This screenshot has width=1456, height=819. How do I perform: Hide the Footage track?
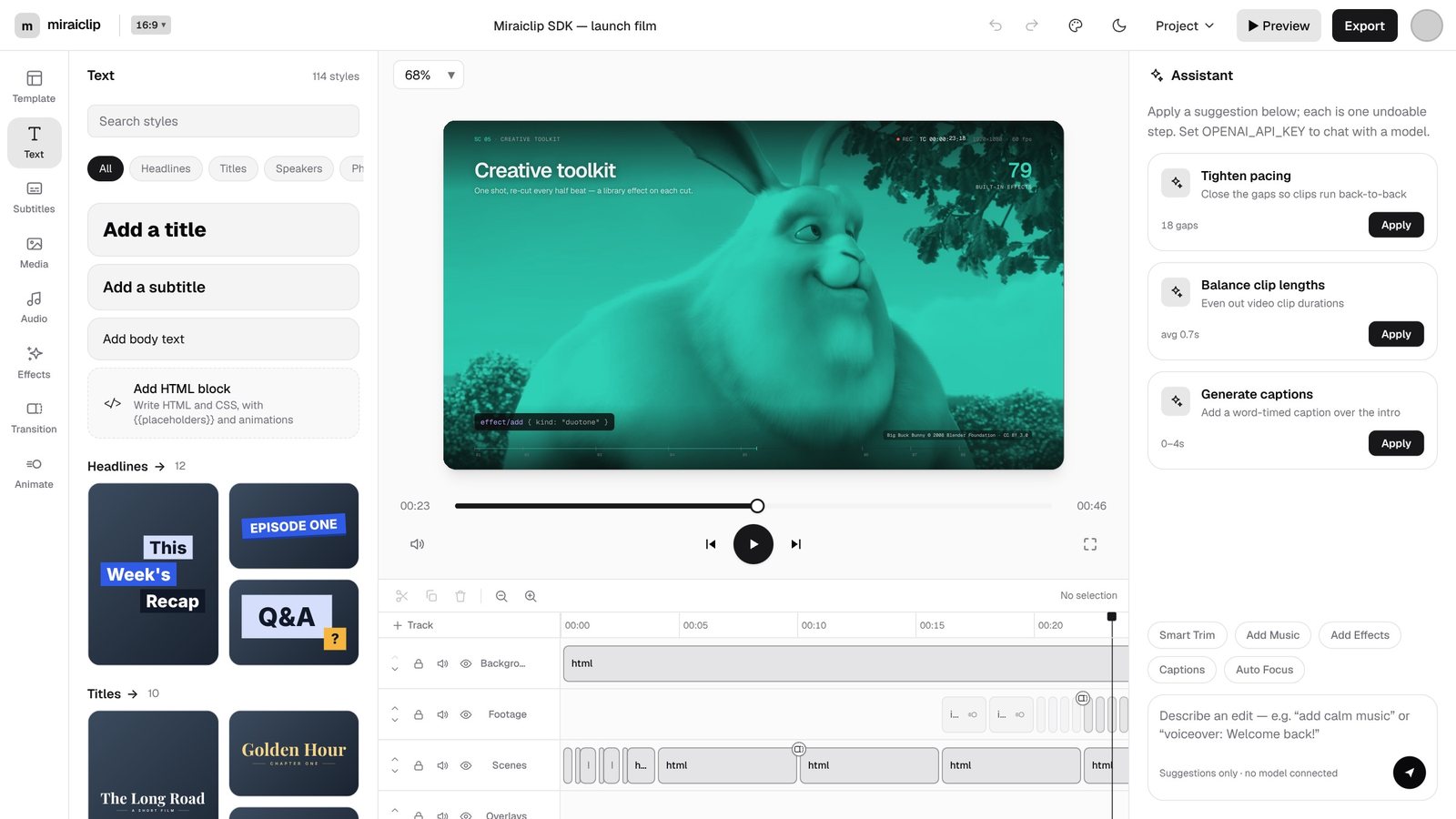[x=466, y=714]
